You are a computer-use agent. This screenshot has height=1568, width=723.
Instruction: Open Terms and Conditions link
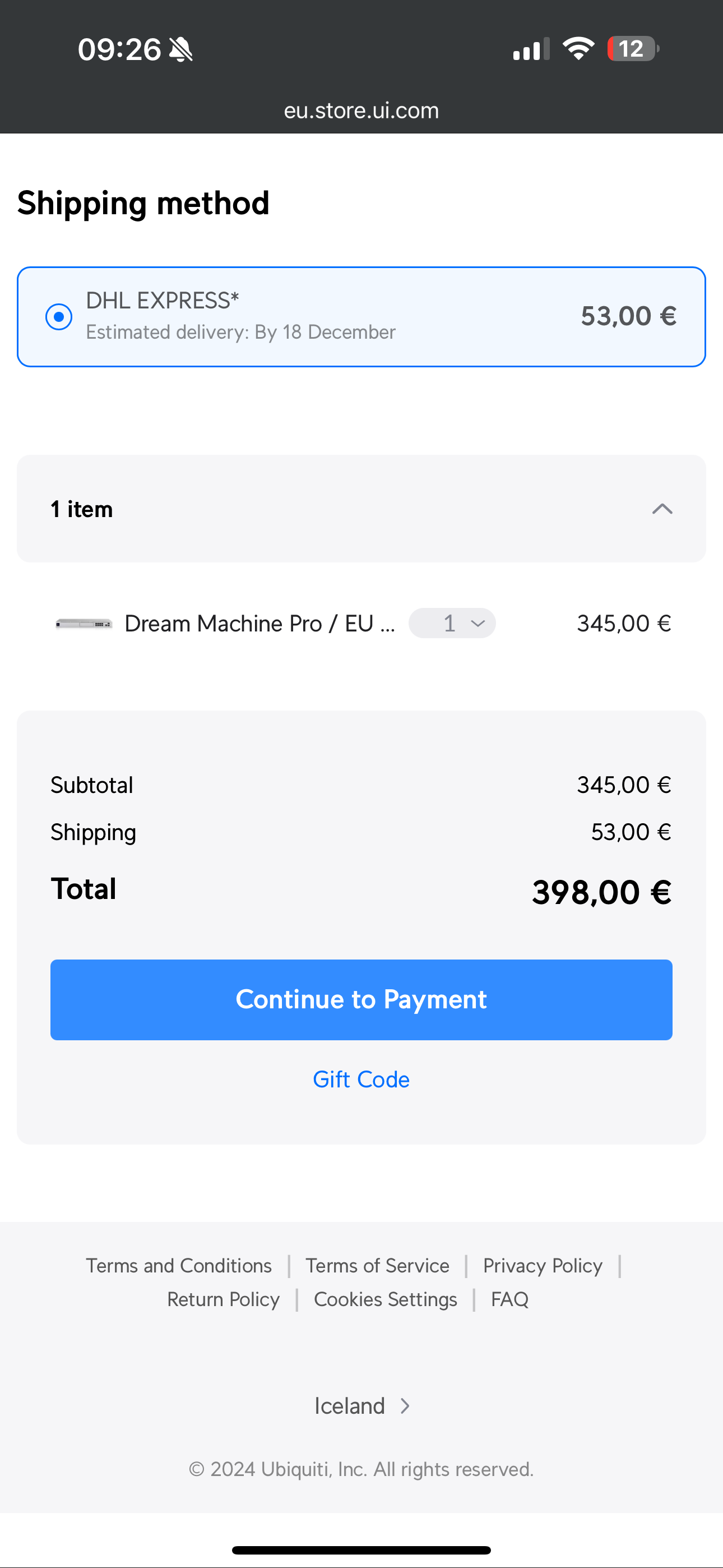(178, 1266)
